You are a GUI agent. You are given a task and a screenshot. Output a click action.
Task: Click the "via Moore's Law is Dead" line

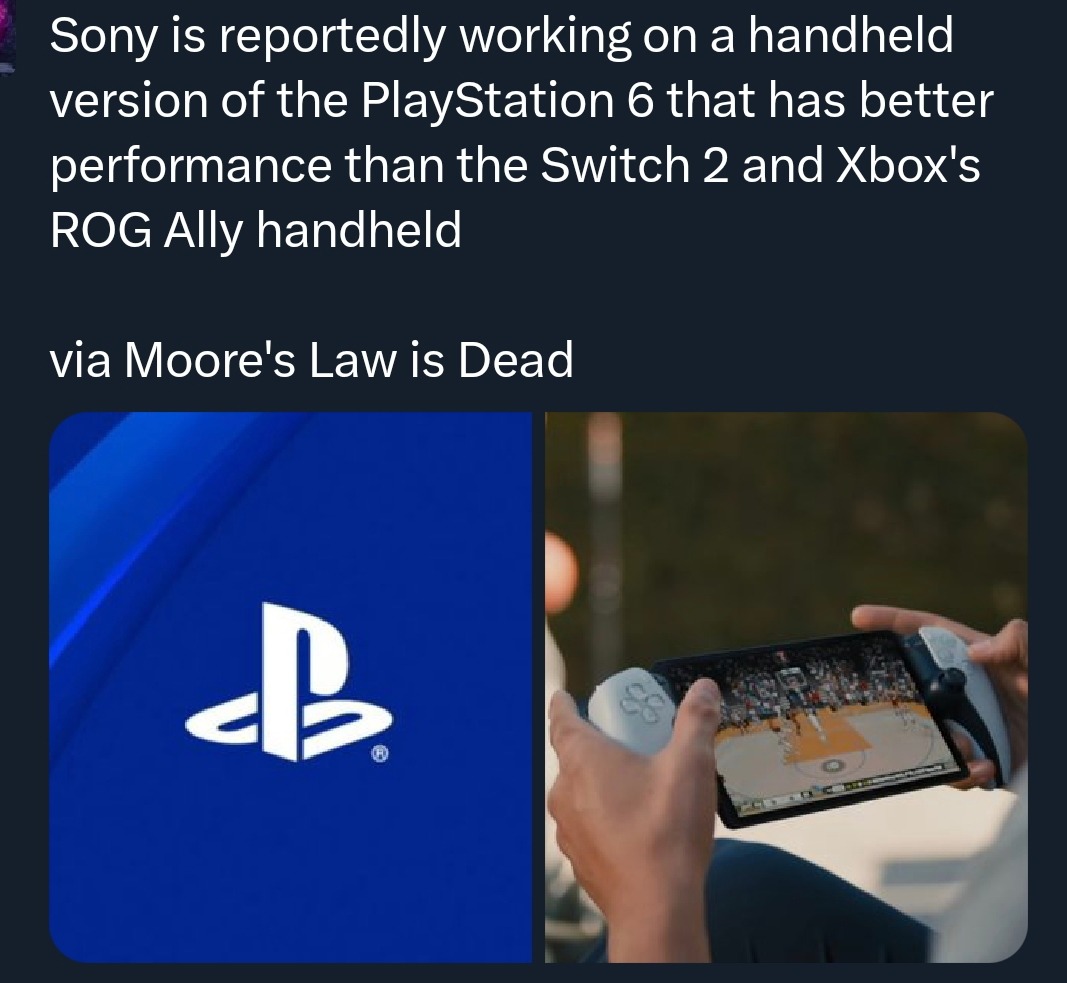pos(312,360)
